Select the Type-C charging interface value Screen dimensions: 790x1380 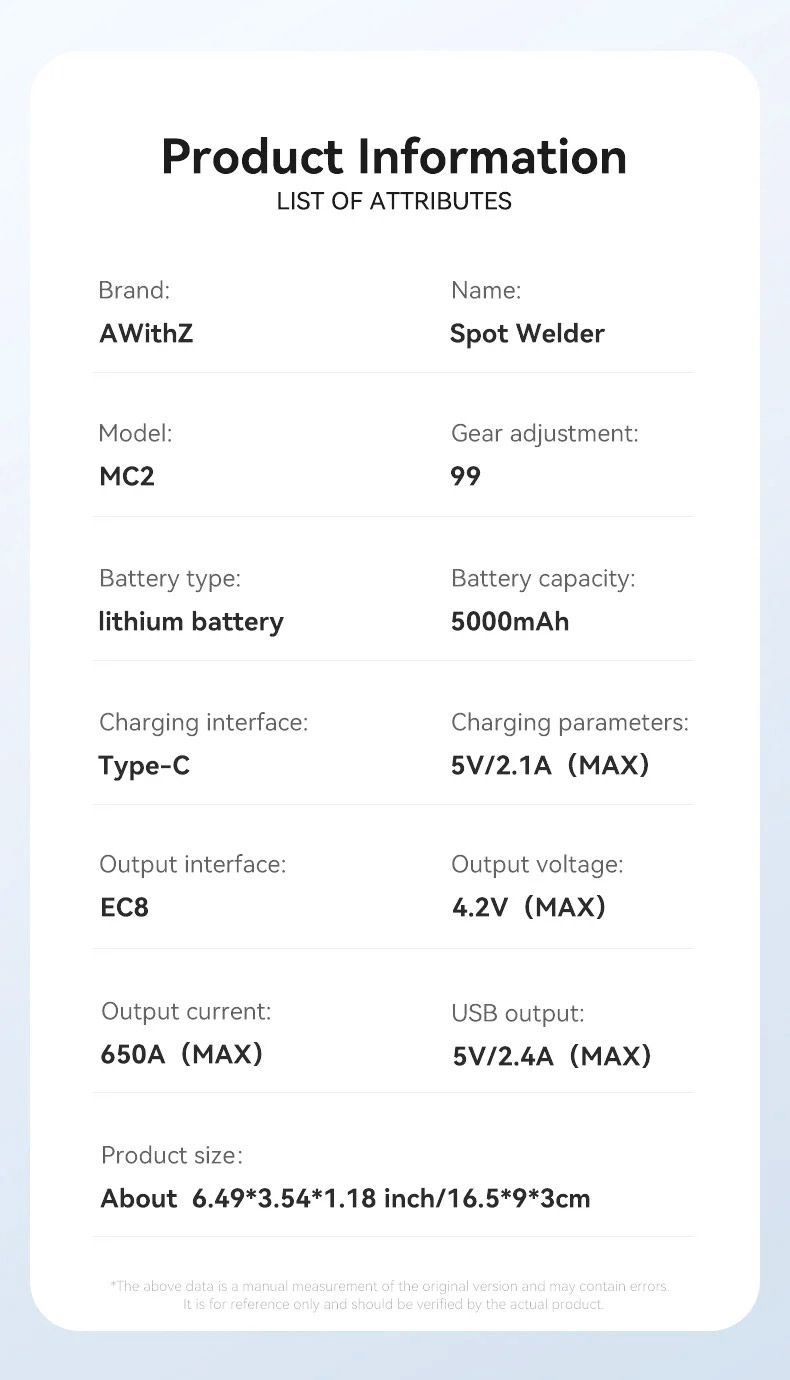click(x=144, y=766)
